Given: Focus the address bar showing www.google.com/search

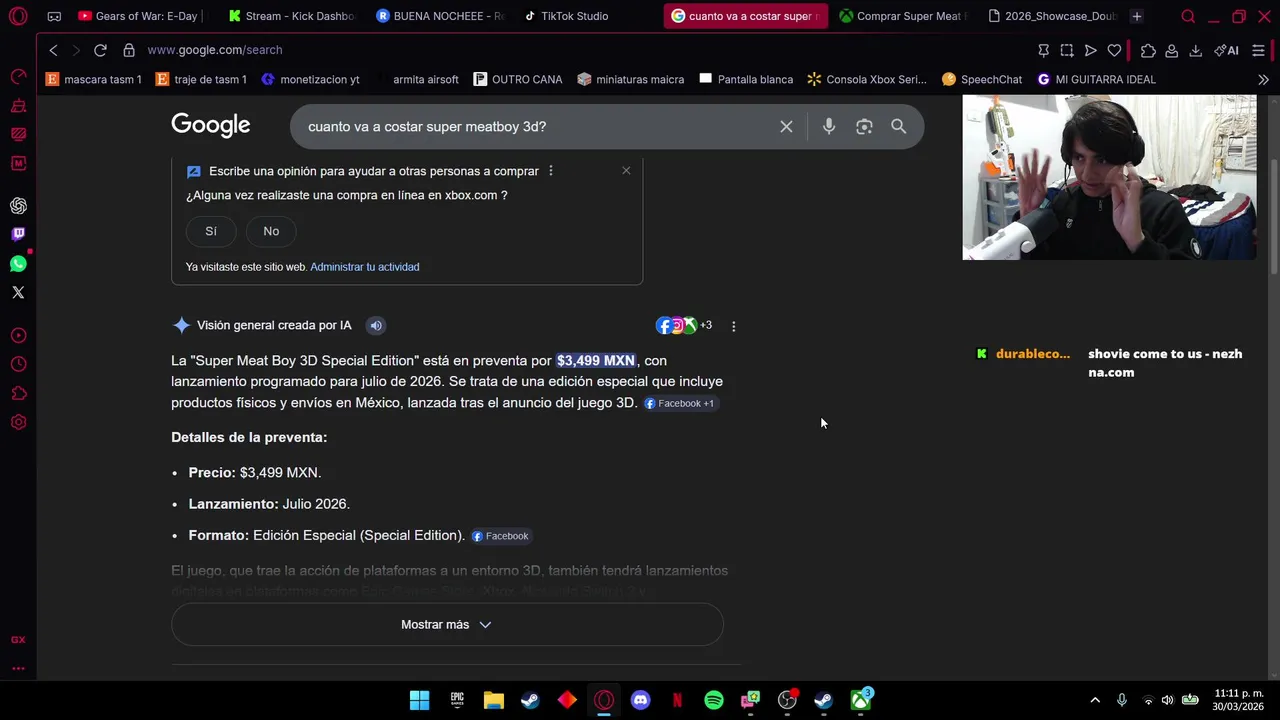Looking at the screenshot, I should pos(215,50).
